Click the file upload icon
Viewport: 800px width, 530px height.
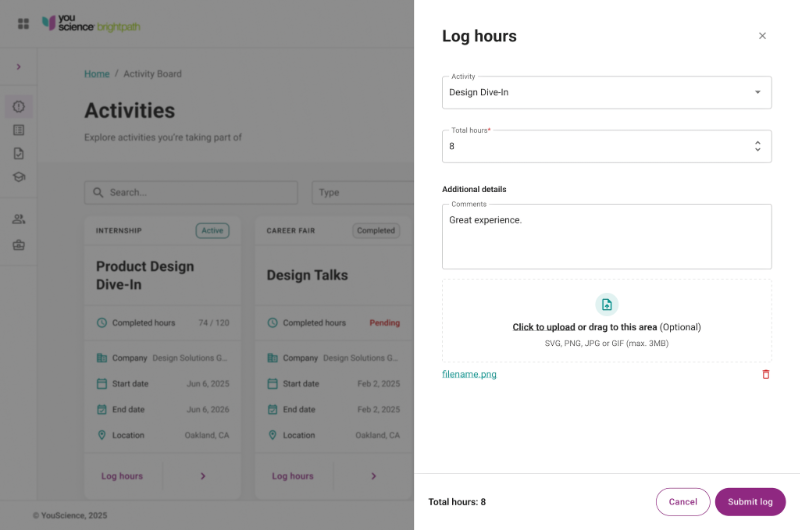coord(607,305)
